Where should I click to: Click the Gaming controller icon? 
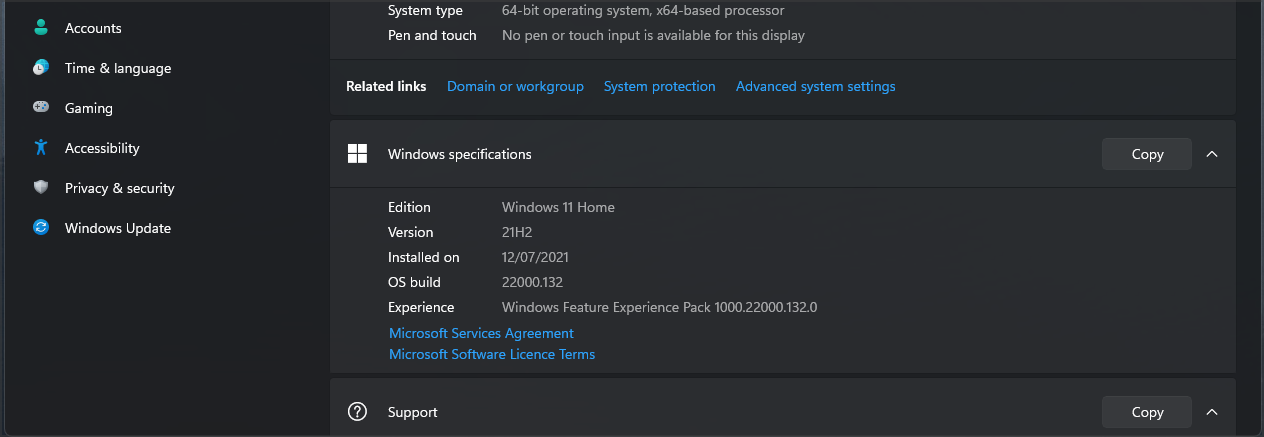[x=41, y=108]
